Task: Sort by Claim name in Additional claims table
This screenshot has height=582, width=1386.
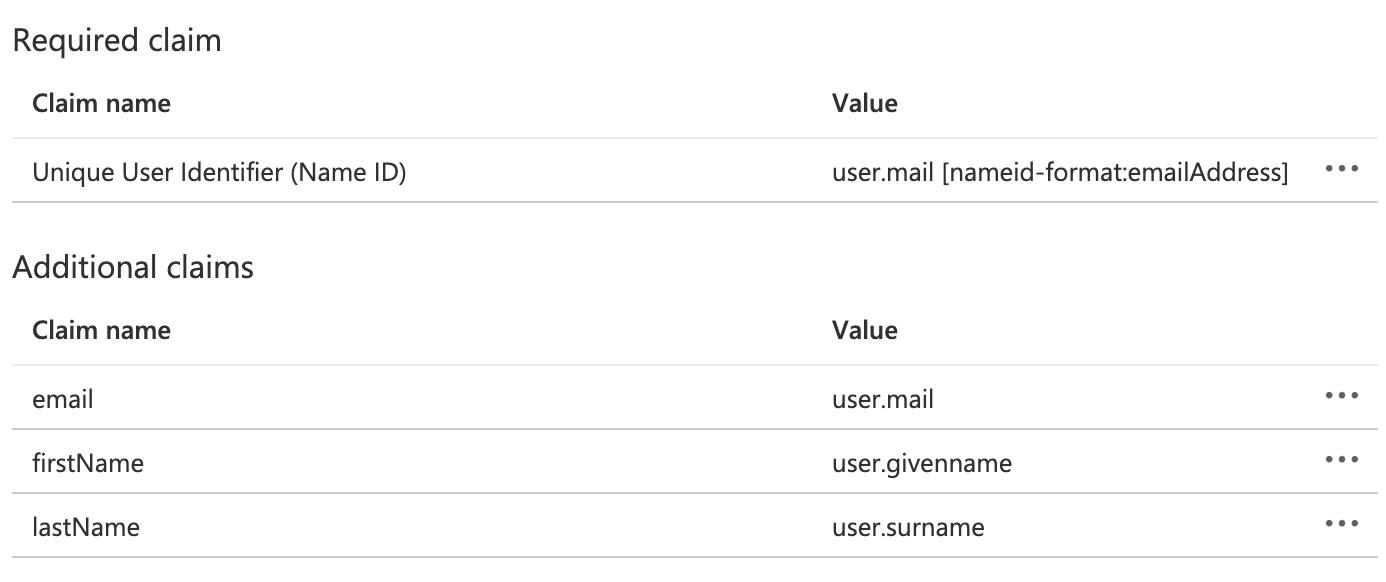Action: point(101,330)
